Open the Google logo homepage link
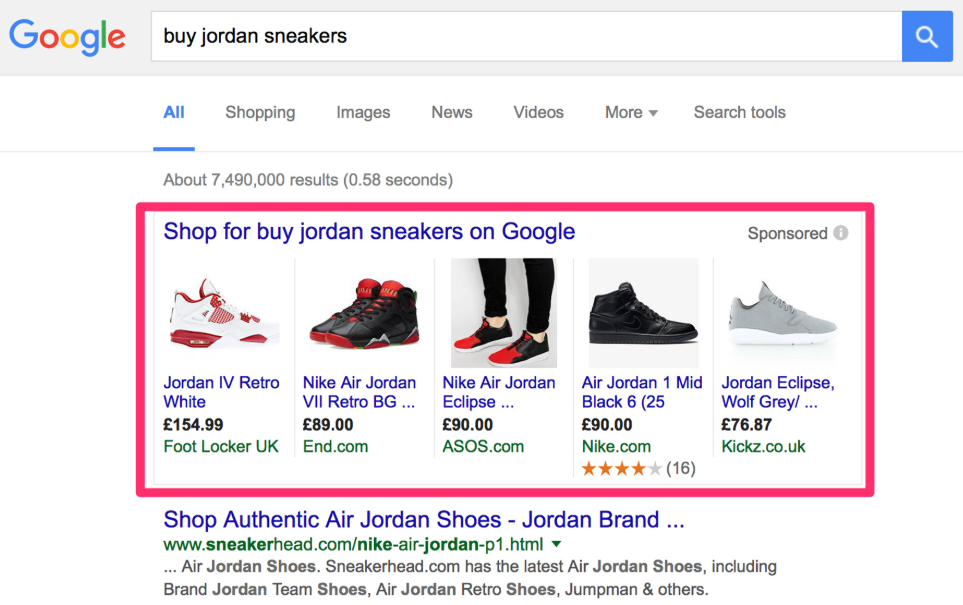This screenshot has height=605, width=963. [68, 37]
